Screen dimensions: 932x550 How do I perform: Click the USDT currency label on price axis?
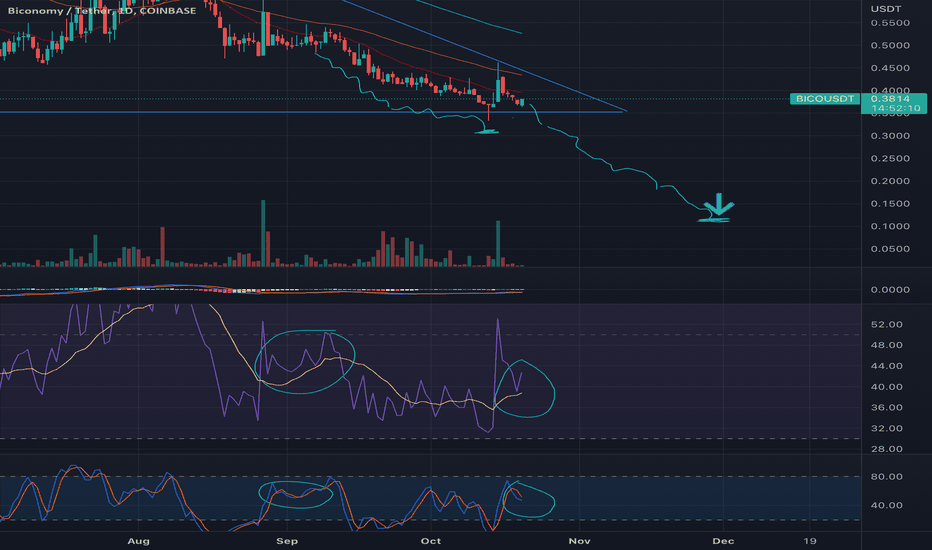886,8
